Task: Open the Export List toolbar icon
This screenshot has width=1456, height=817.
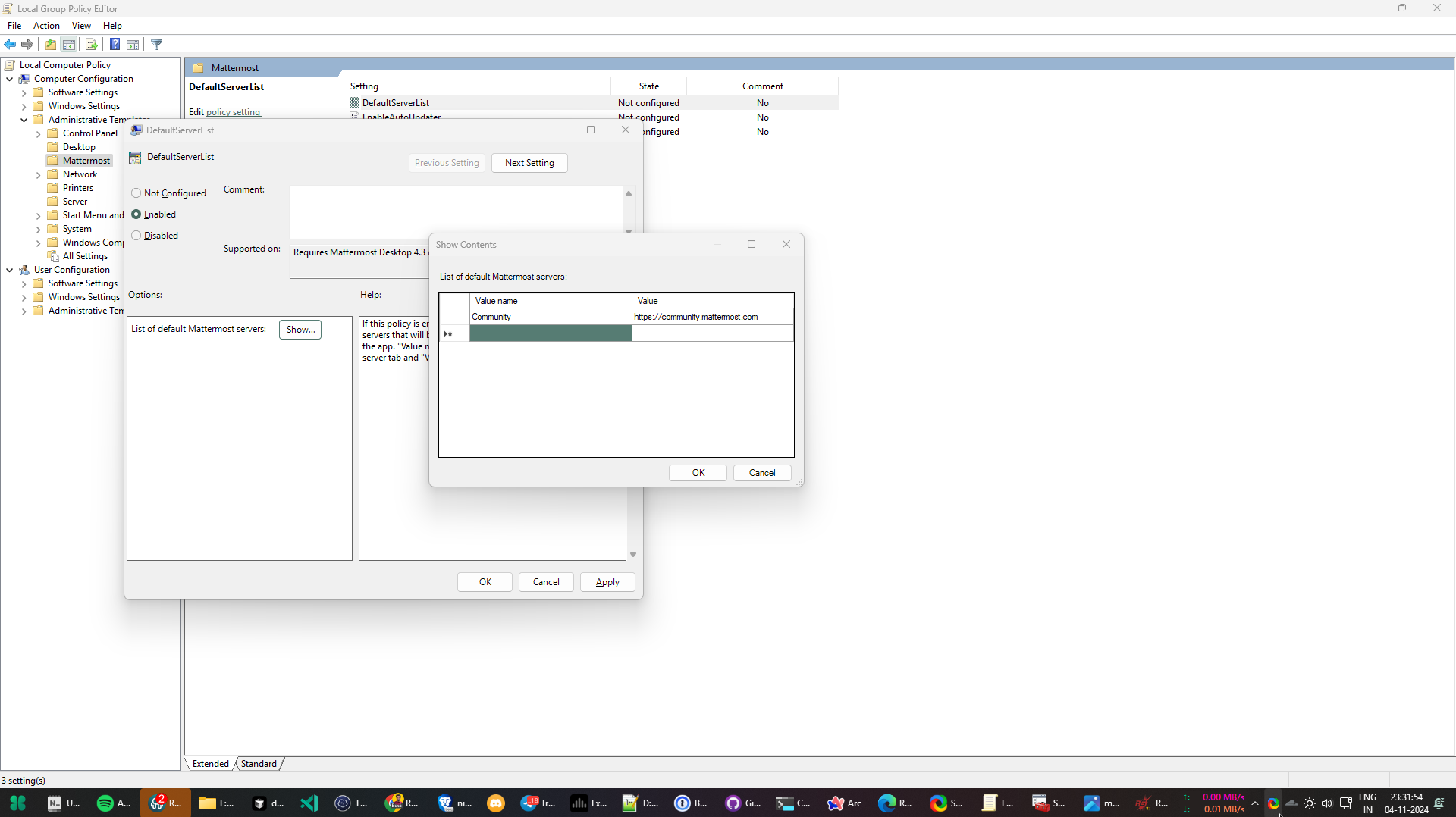Action: click(91, 44)
